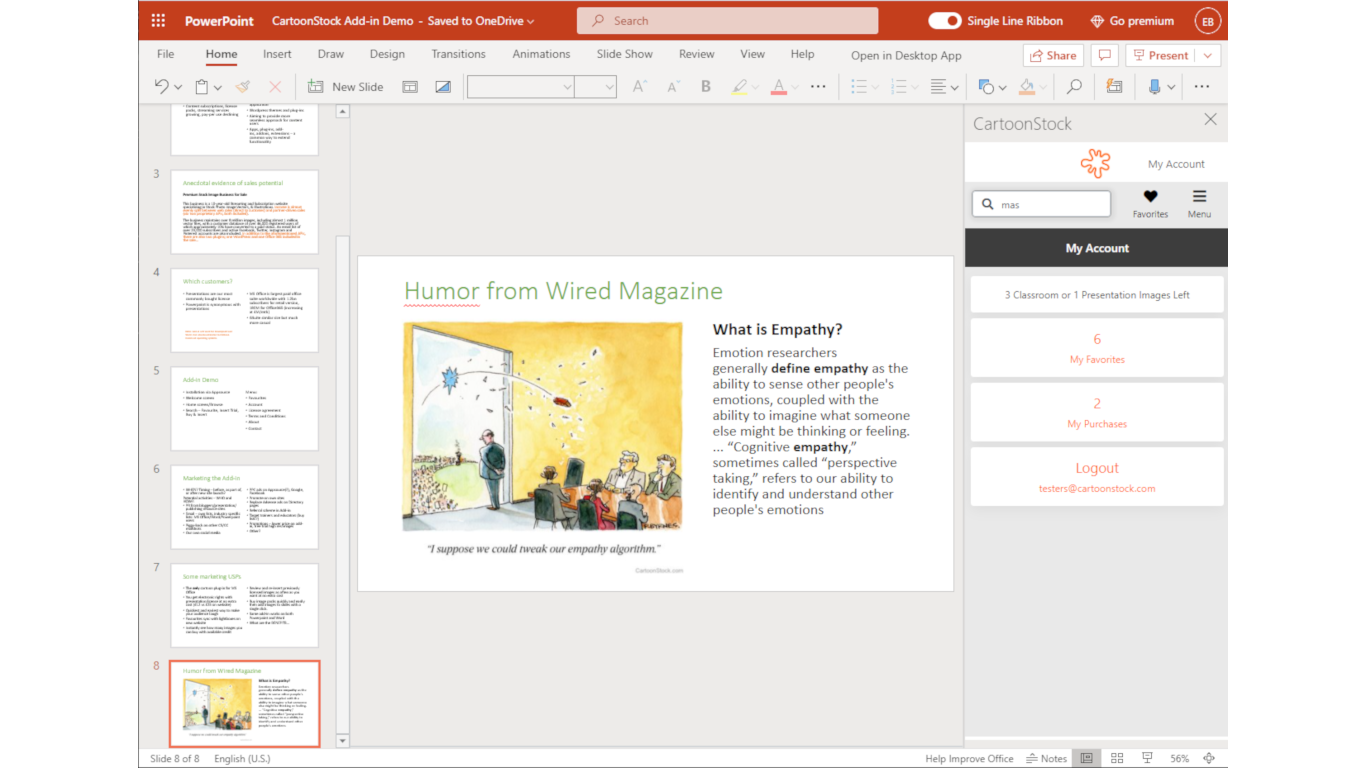
Task: Click the Share button
Action: (x=1053, y=55)
